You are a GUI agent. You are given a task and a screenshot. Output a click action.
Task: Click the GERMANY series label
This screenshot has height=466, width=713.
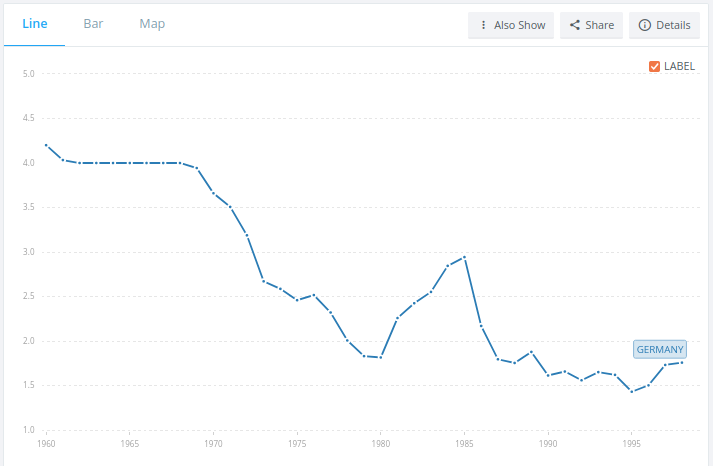[660, 350]
